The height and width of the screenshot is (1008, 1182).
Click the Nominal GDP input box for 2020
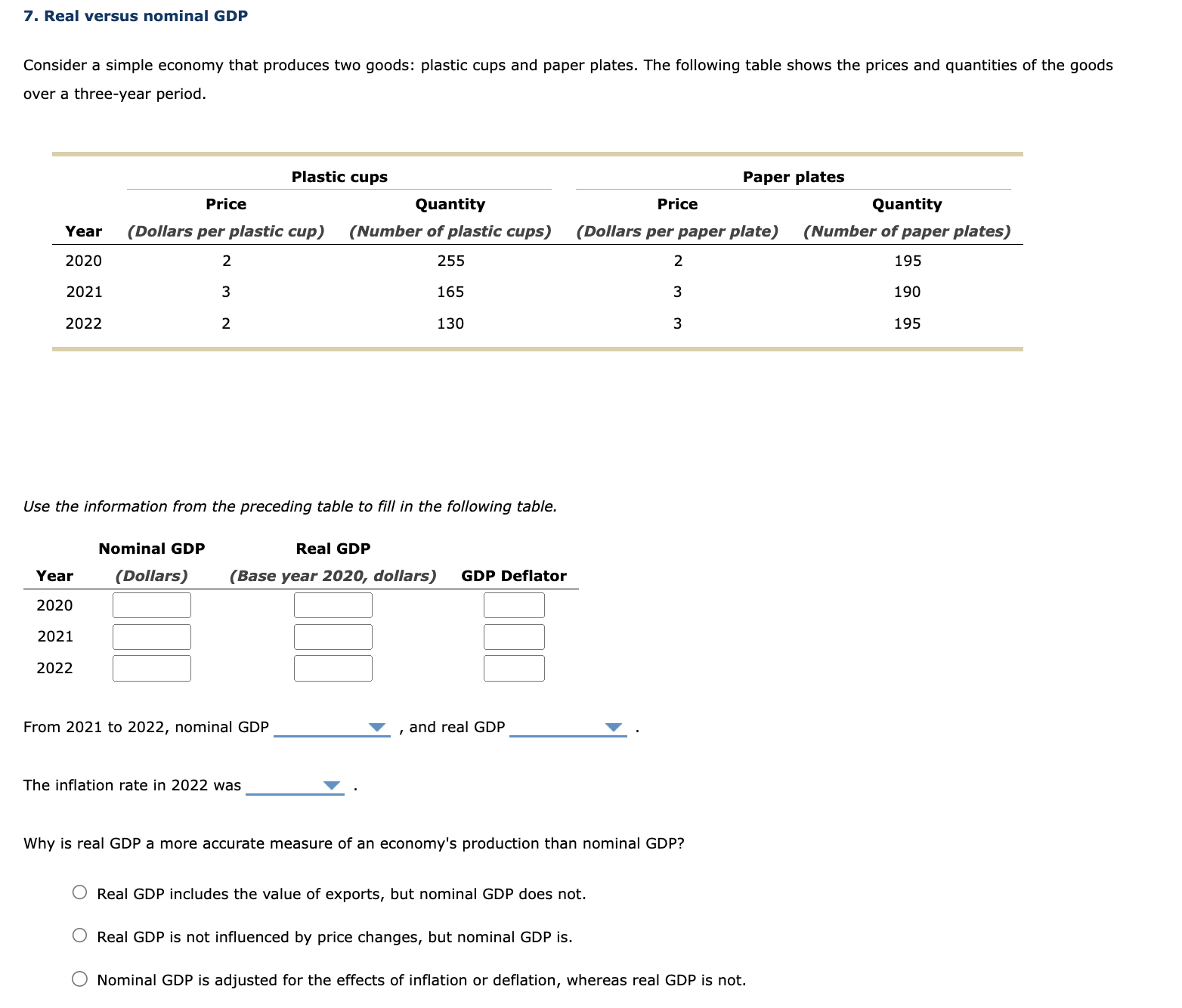click(x=151, y=604)
